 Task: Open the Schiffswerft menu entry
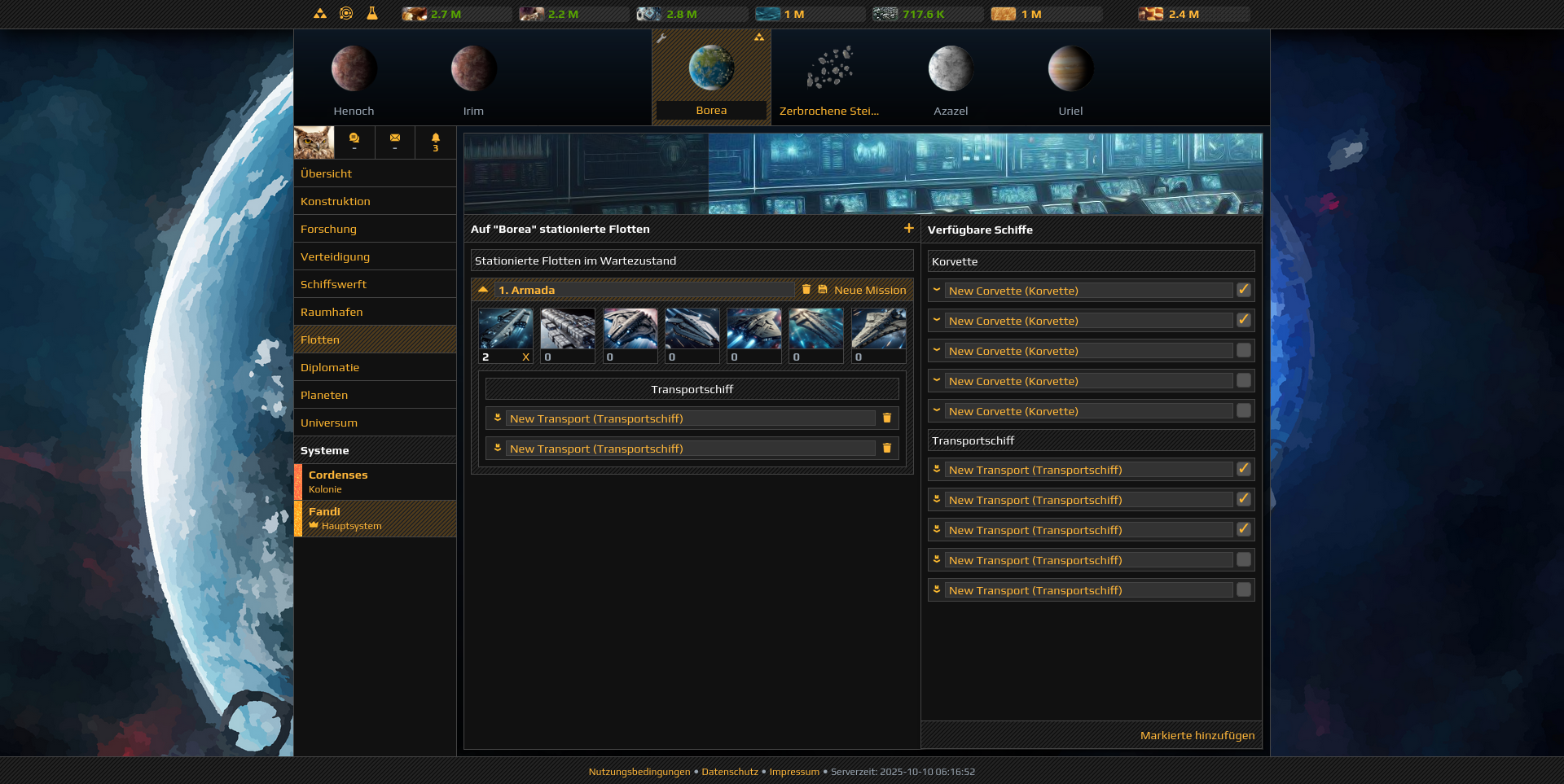(334, 284)
